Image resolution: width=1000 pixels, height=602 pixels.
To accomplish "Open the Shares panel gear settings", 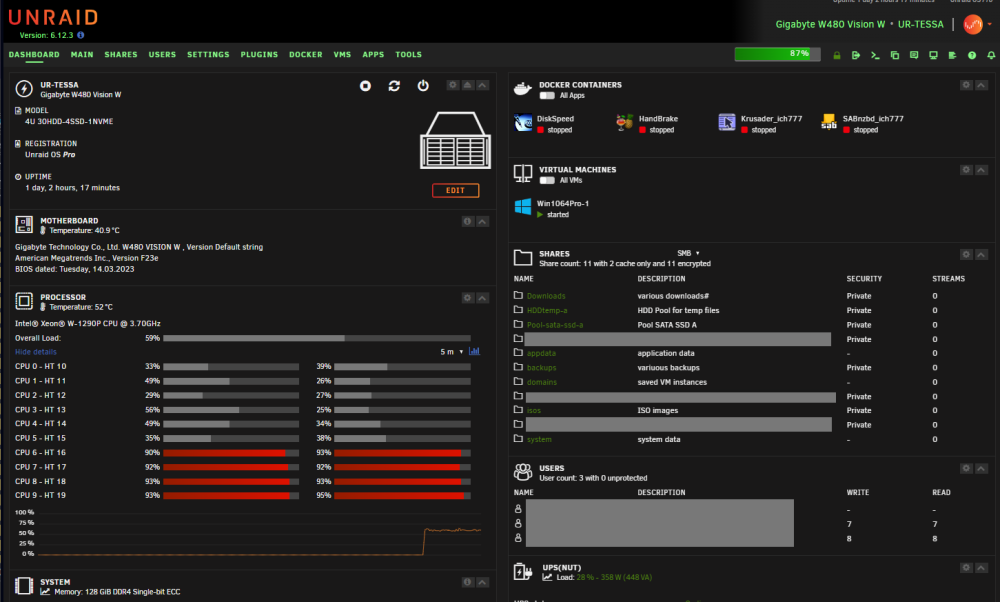I will (x=966, y=254).
